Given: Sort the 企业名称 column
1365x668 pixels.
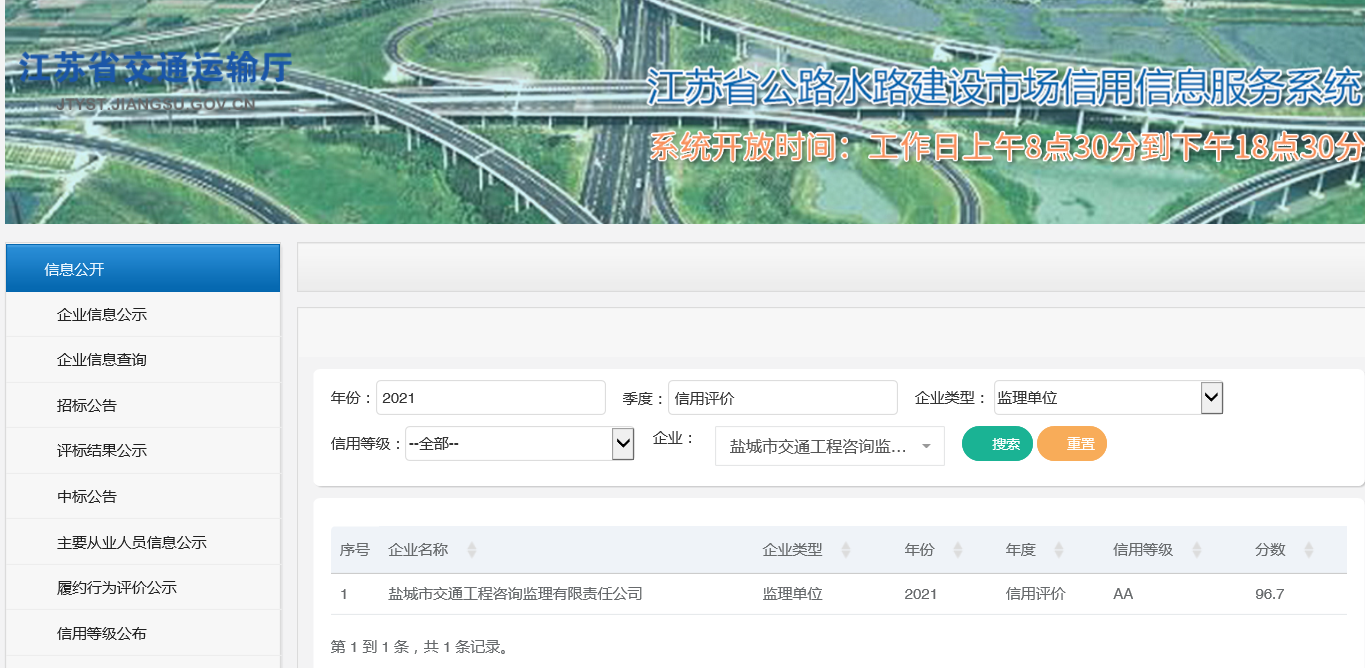Looking at the screenshot, I should pyautogui.click(x=472, y=549).
